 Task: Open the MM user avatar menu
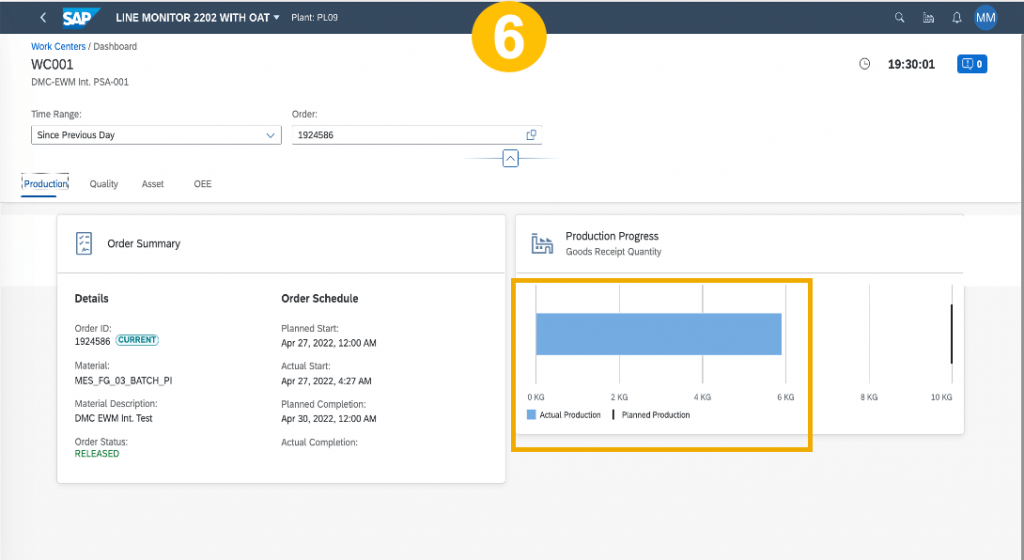coord(985,18)
